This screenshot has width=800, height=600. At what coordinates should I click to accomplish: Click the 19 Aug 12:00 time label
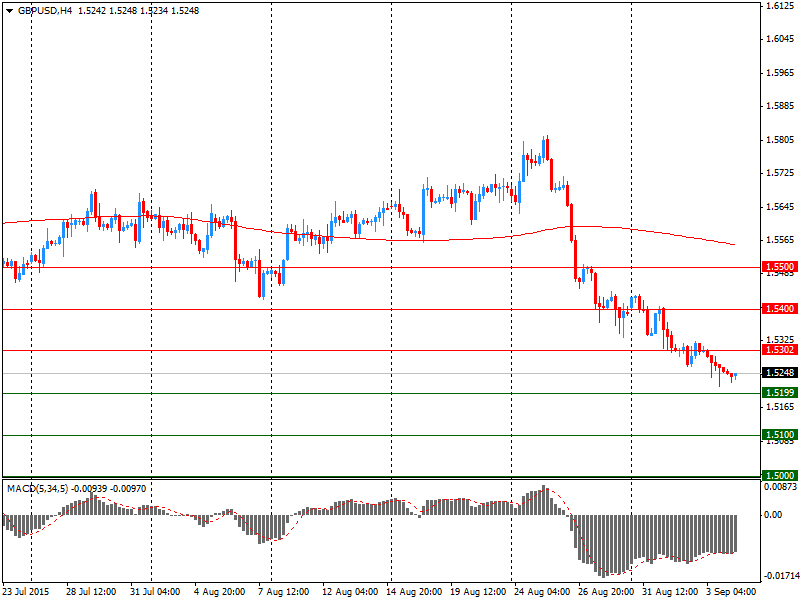click(478, 592)
